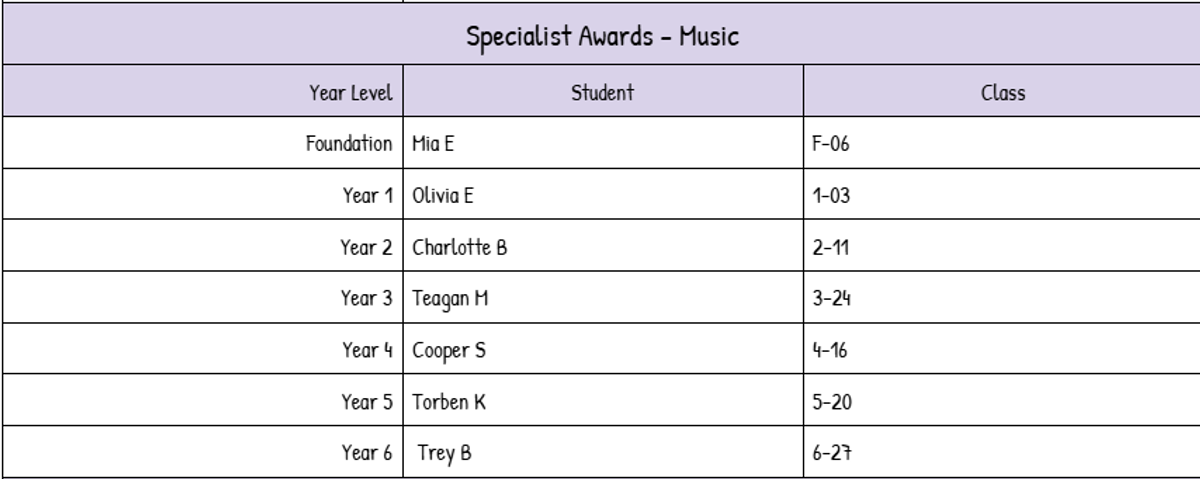1200x479 pixels.
Task: Click student name 'Torben K'
Action: (449, 402)
